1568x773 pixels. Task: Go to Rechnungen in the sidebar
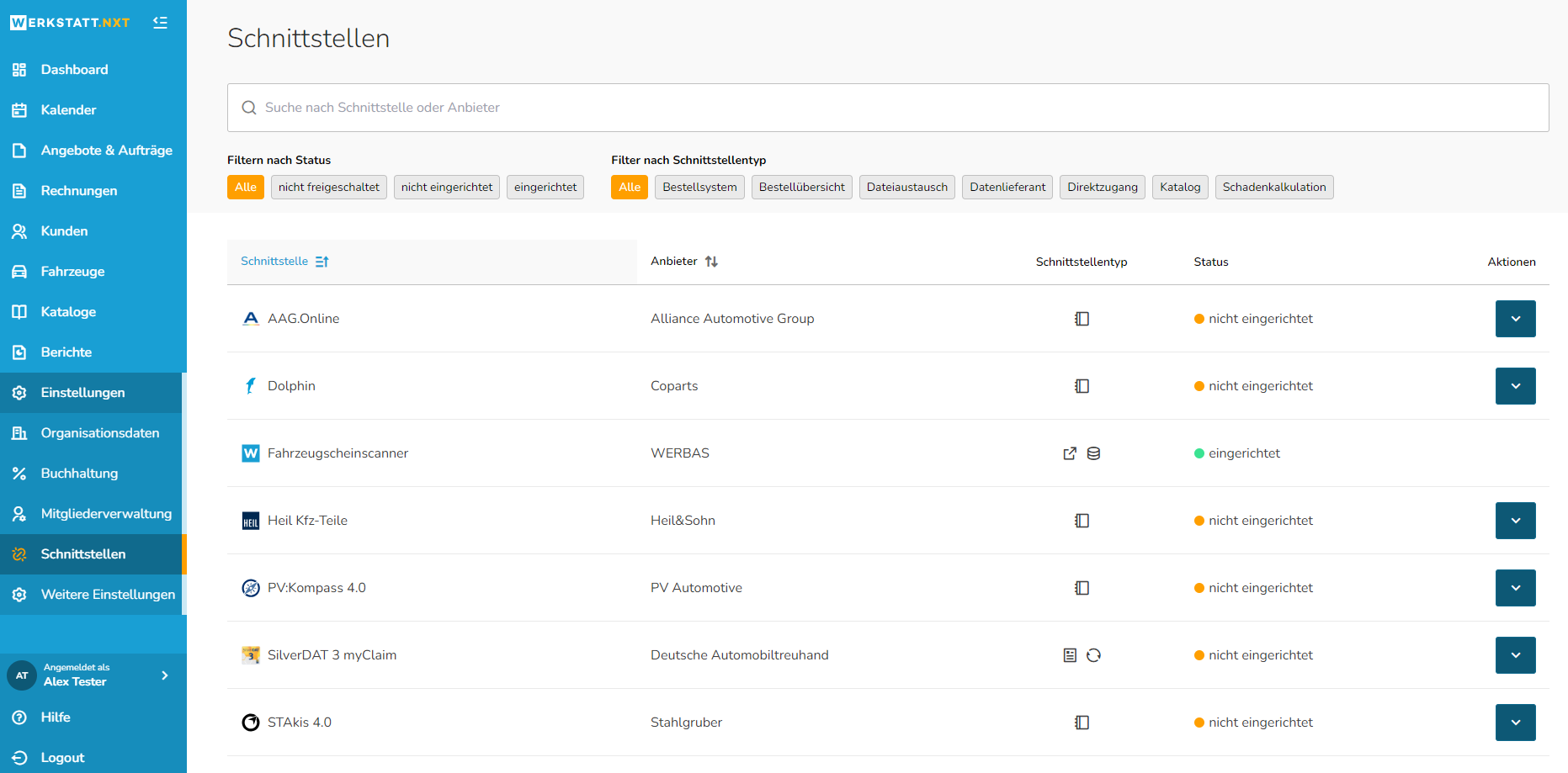(93, 191)
